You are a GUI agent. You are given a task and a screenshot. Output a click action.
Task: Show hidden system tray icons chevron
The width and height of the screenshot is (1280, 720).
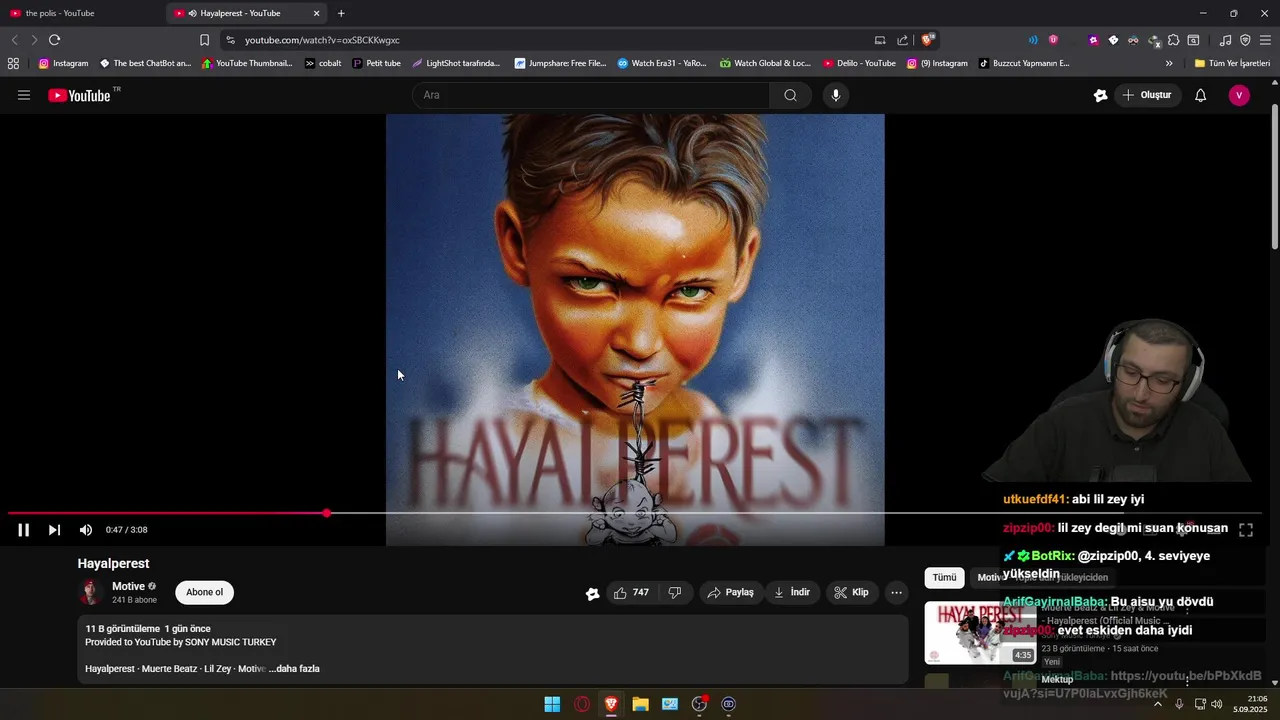(1158, 704)
